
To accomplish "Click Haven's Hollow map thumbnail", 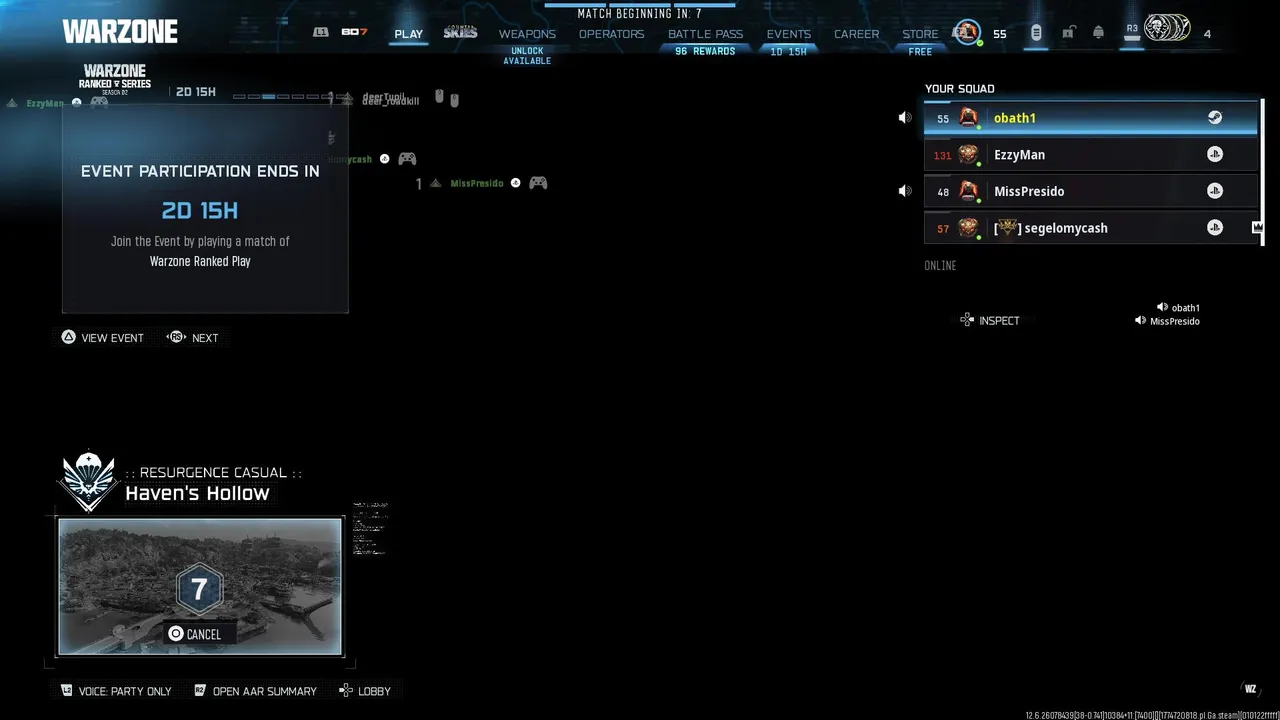I will pyautogui.click(x=200, y=586).
